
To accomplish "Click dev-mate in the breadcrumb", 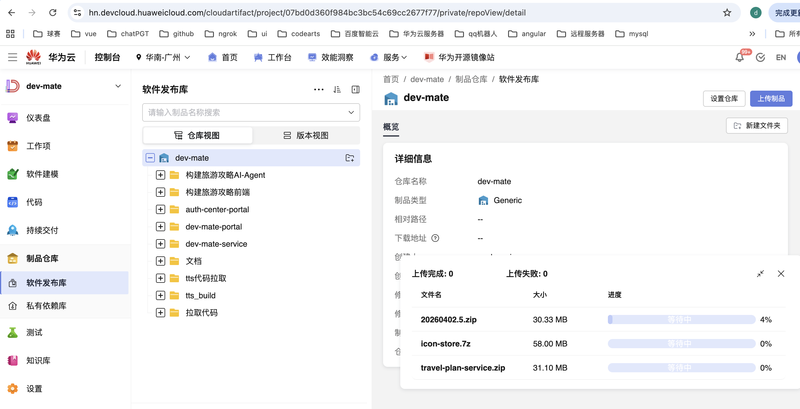I will 427,80.
